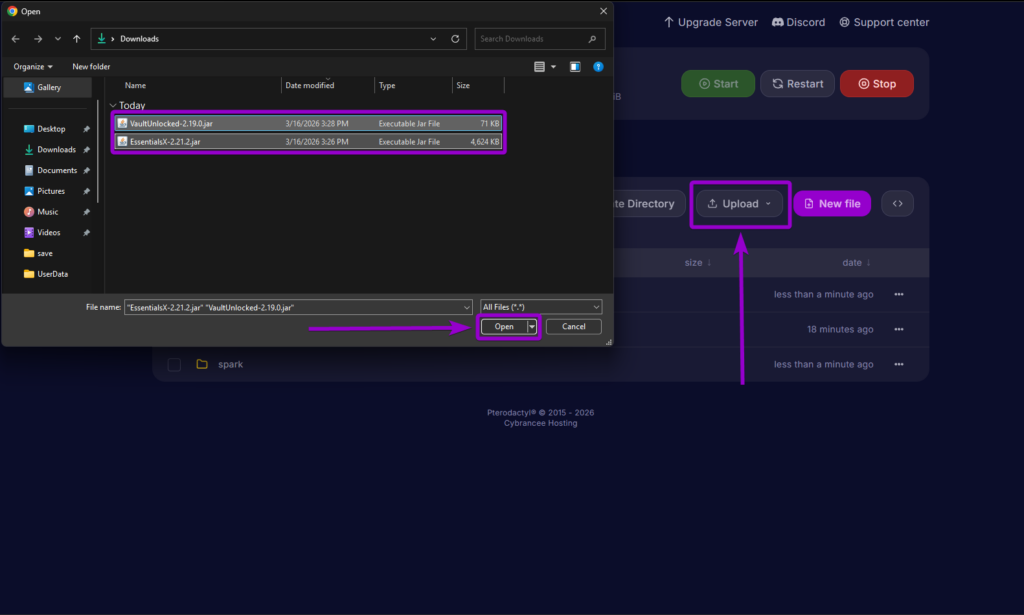This screenshot has width=1024, height=615.
Task: Click New folder in the dialog toolbar
Action: pyautogui.click(x=89, y=66)
